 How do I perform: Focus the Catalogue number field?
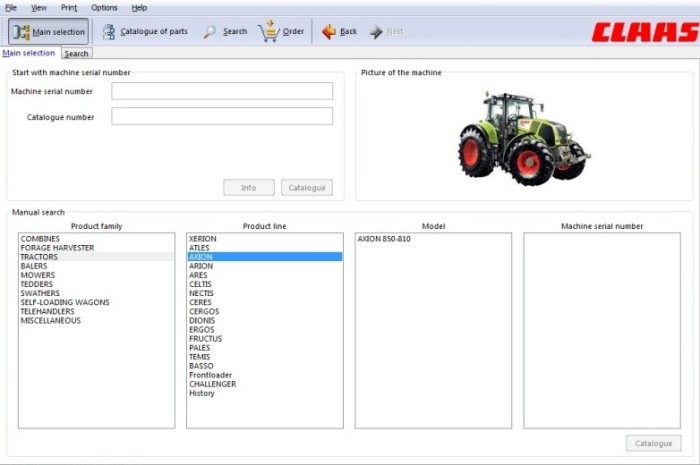(x=222, y=116)
